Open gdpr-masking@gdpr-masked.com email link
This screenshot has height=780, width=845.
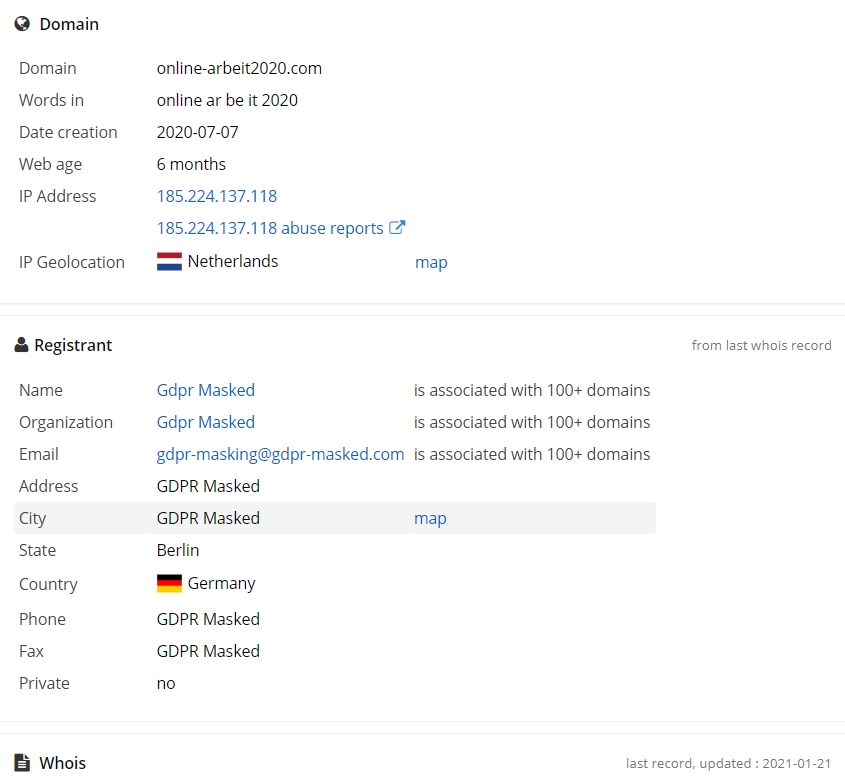[x=280, y=454]
